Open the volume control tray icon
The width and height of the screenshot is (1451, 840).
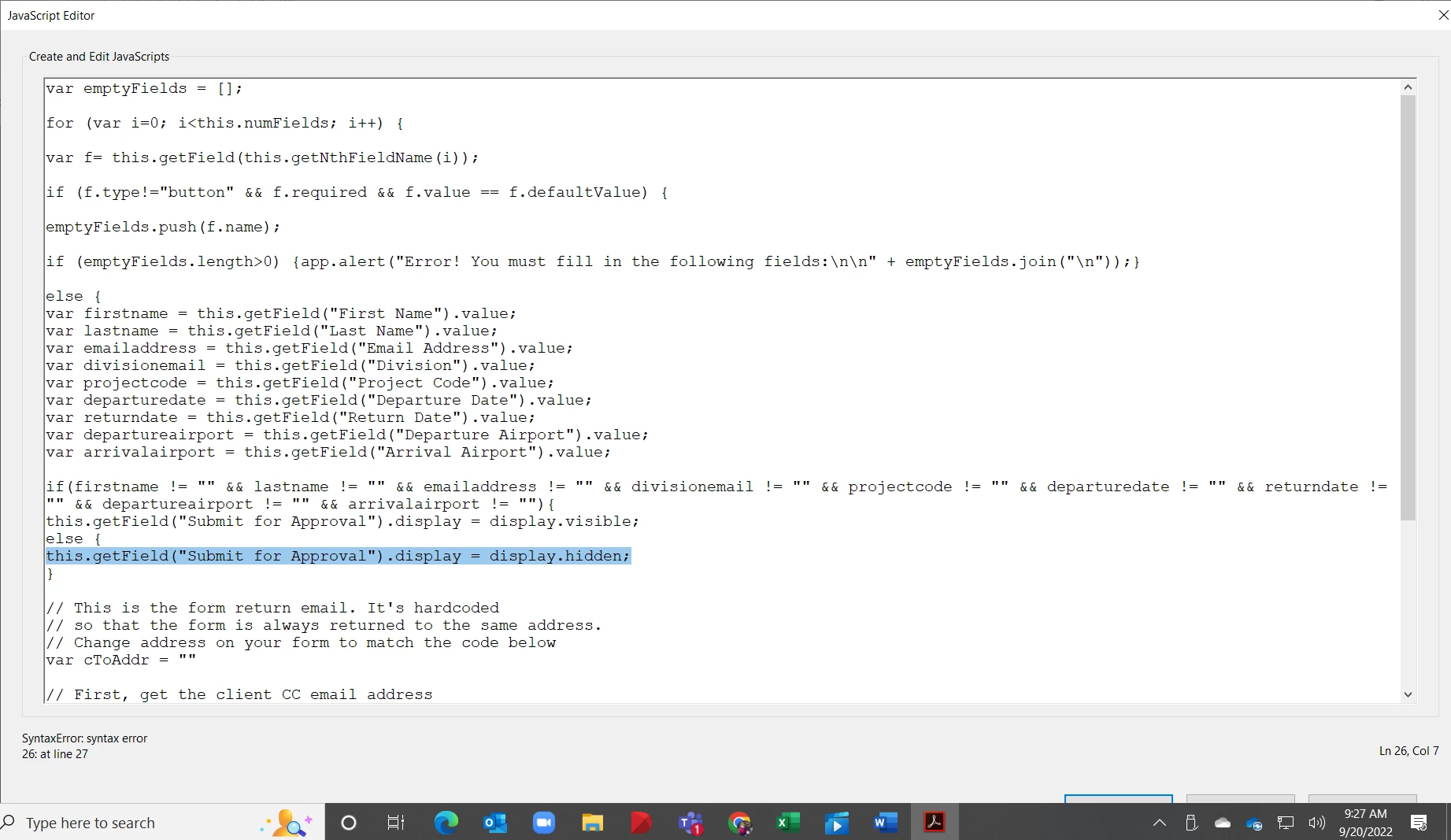(1317, 823)
